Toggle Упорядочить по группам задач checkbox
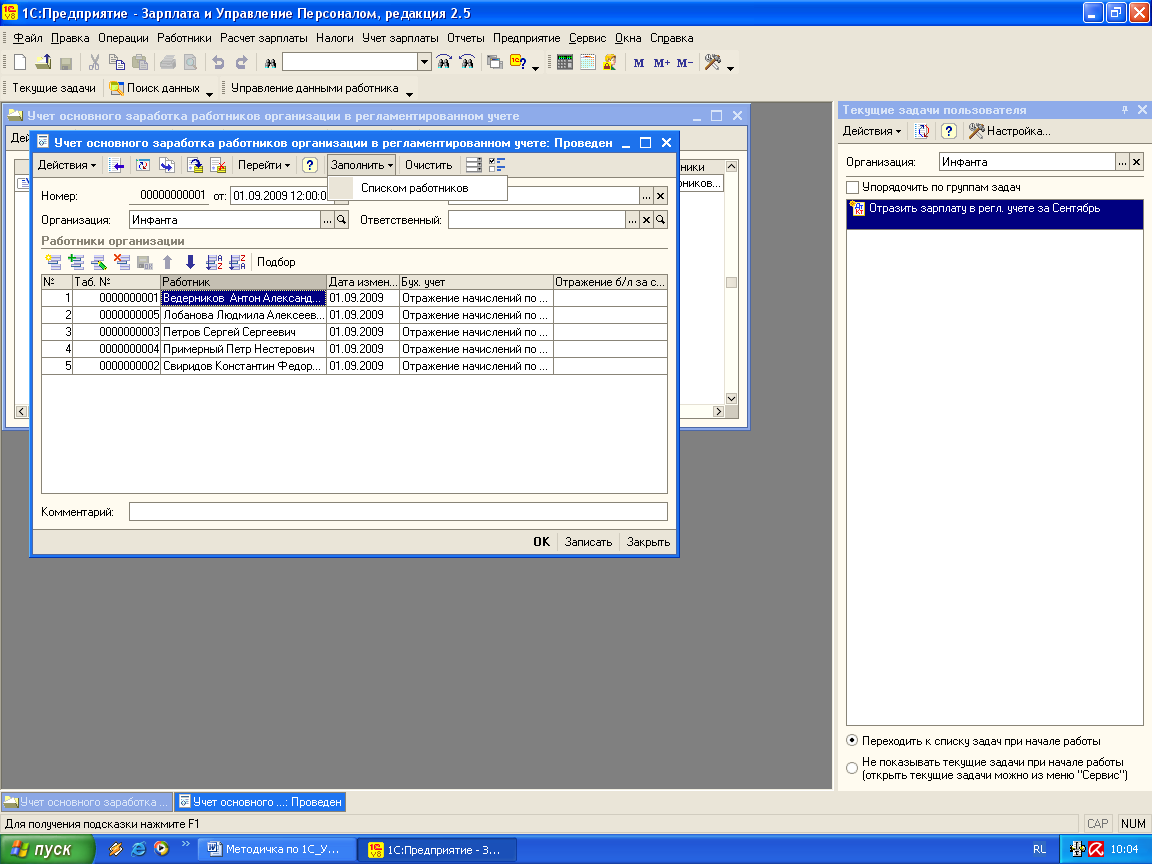The image size is (1152, 864). pos(852,187)
